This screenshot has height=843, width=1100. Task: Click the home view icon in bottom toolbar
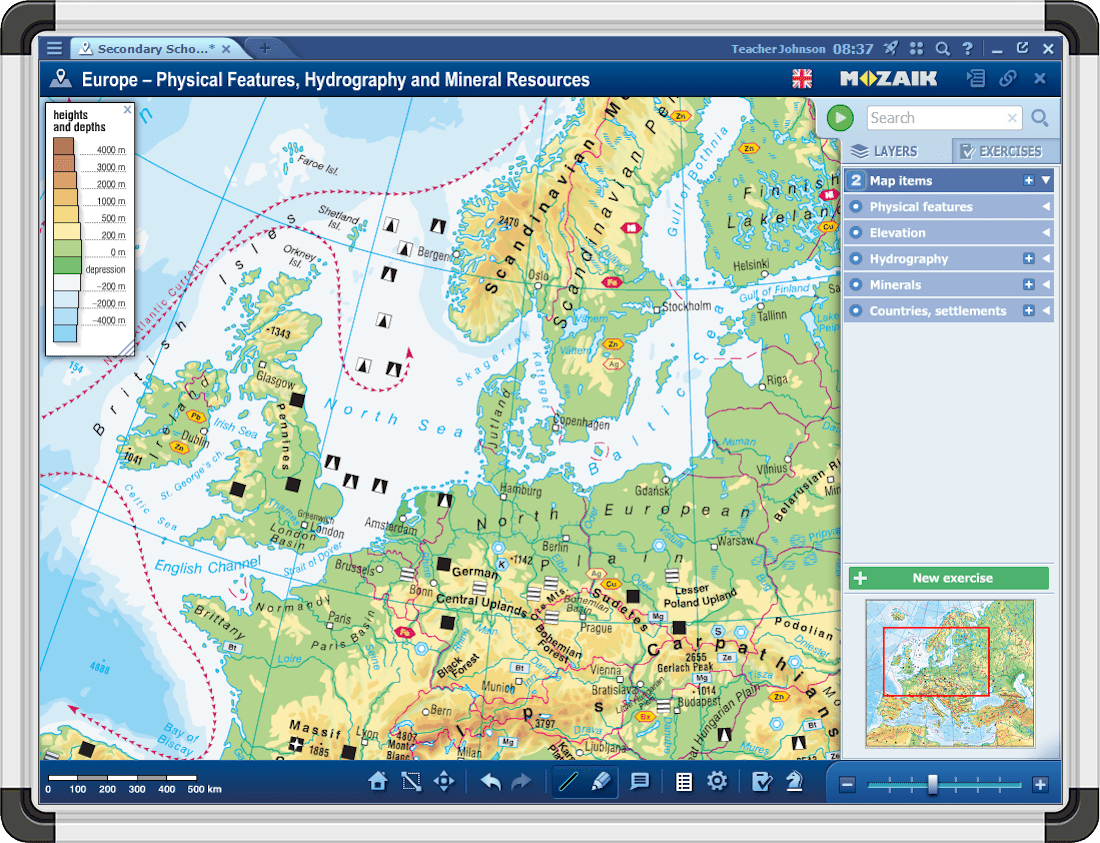point(378,782)
